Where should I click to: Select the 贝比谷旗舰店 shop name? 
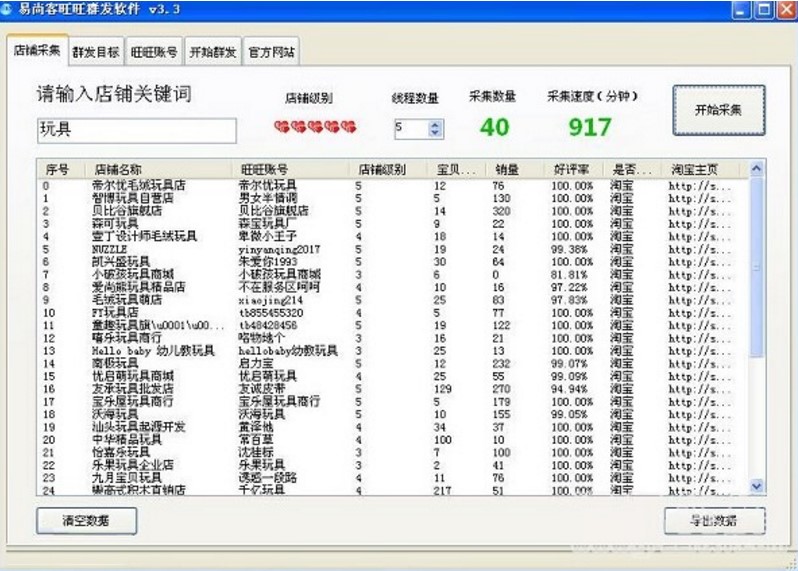[127, 211]
